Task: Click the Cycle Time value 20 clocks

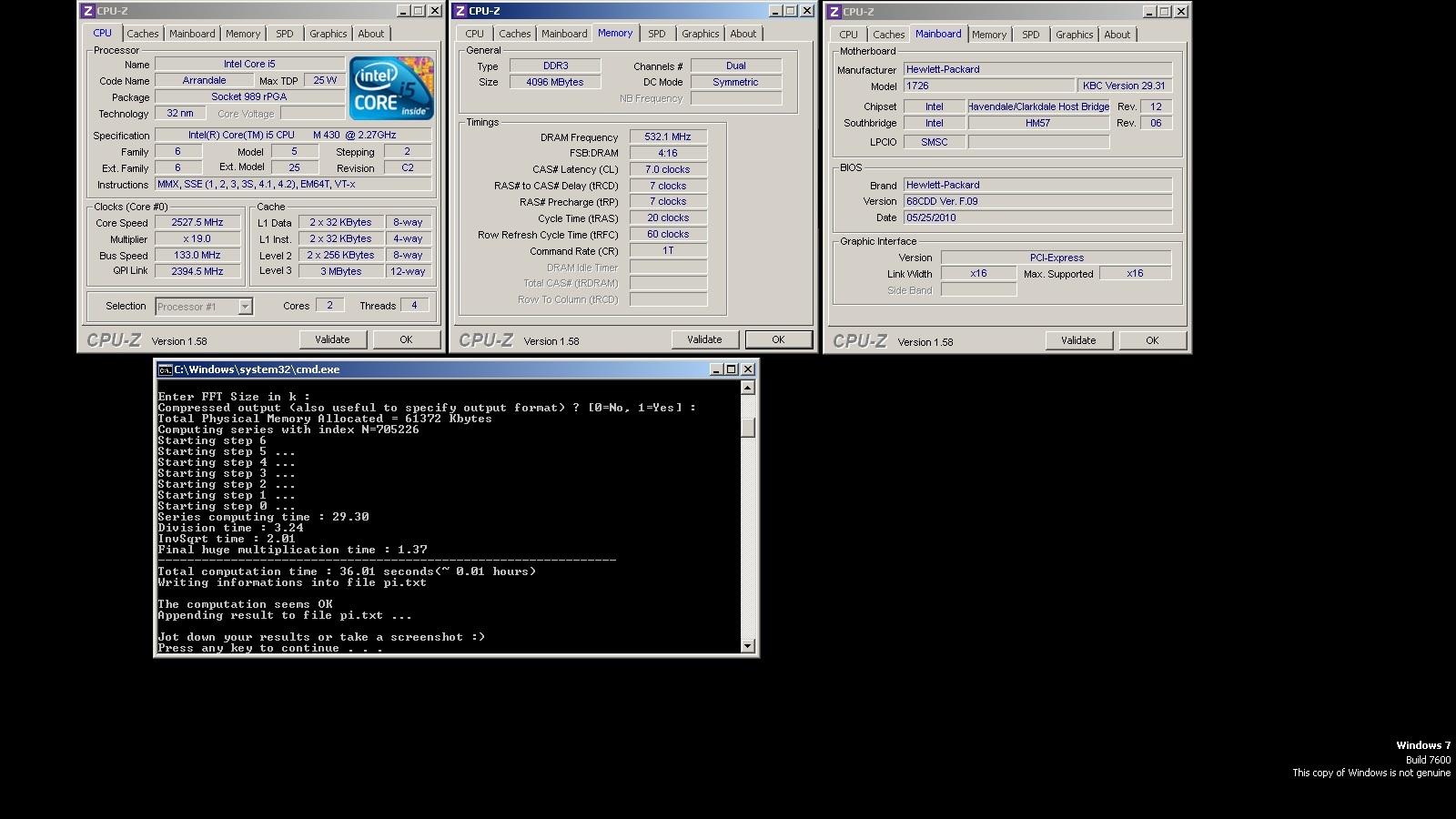Action: 668,217
